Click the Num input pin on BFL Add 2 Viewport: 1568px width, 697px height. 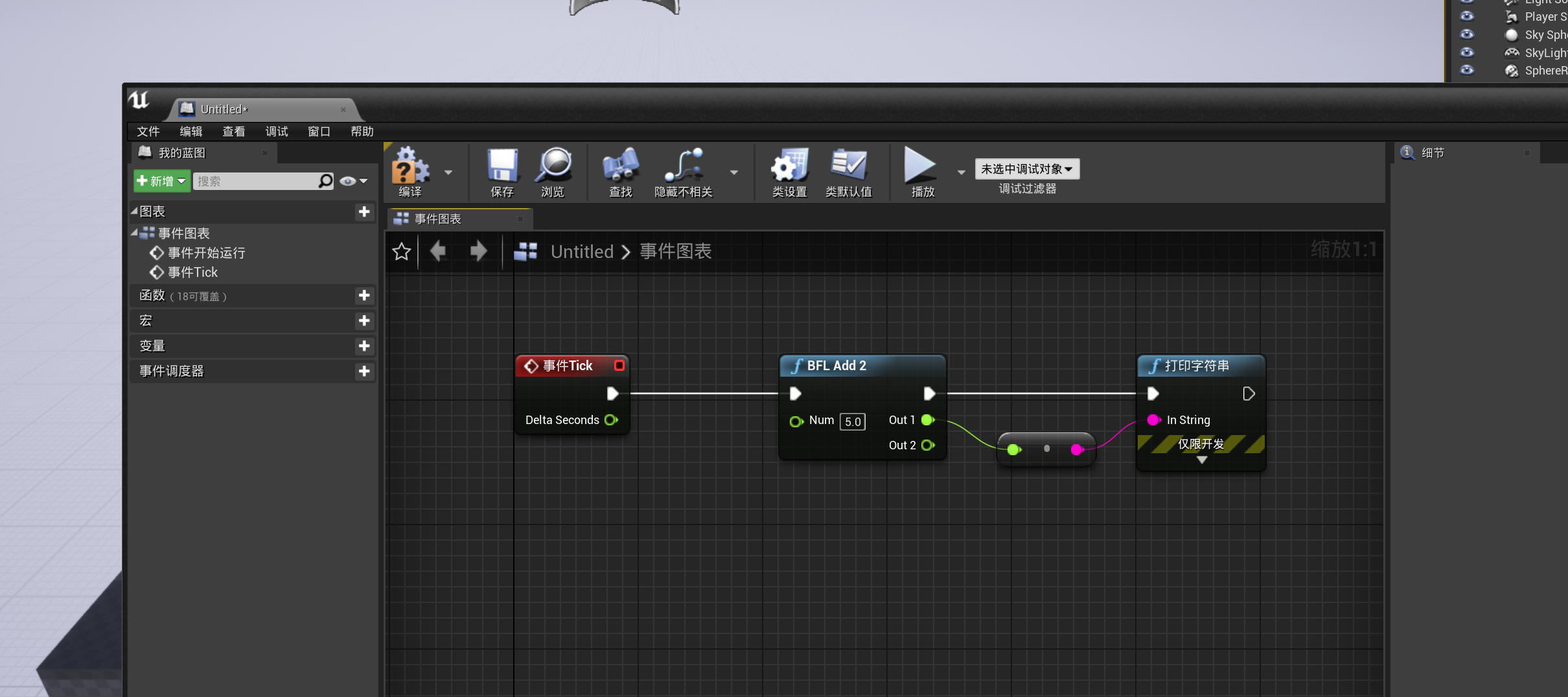pyautogui.click(x=796, y=421)
